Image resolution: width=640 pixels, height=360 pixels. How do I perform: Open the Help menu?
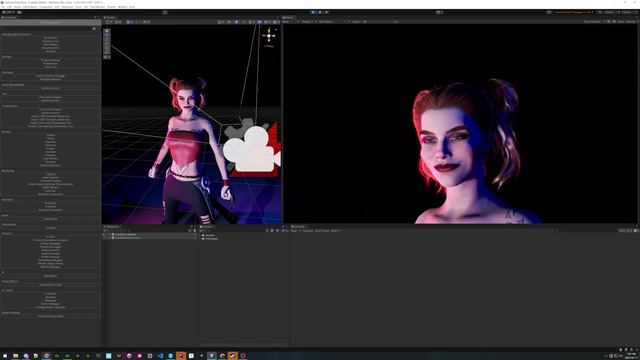[132, 7]
